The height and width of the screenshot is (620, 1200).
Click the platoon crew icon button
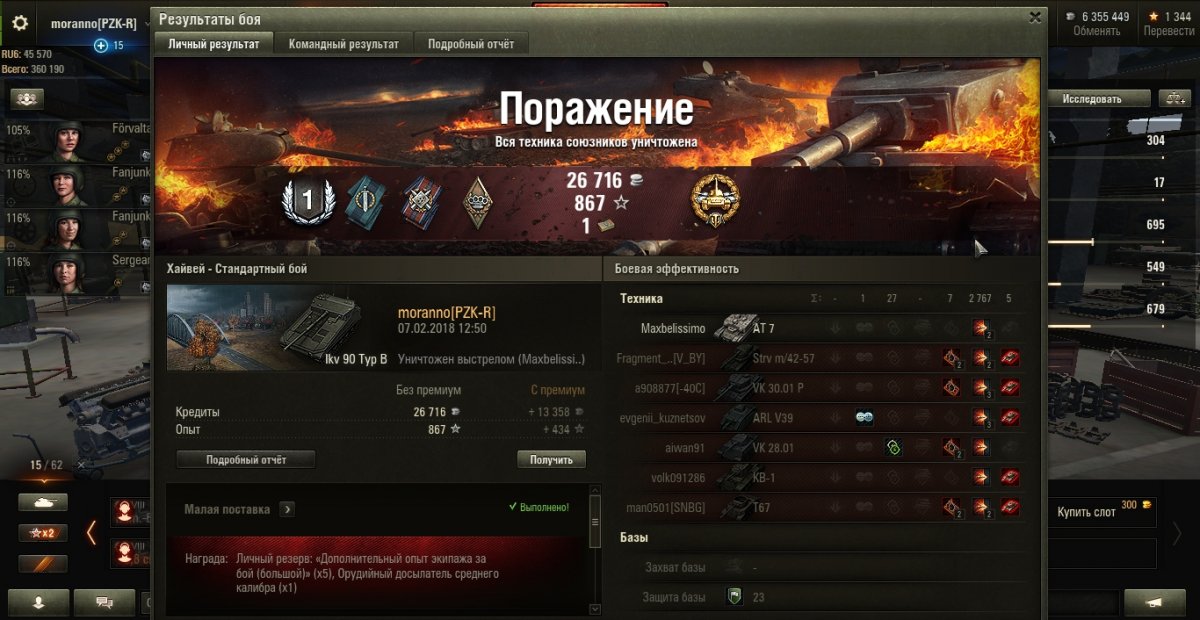[x=27, y=98]
